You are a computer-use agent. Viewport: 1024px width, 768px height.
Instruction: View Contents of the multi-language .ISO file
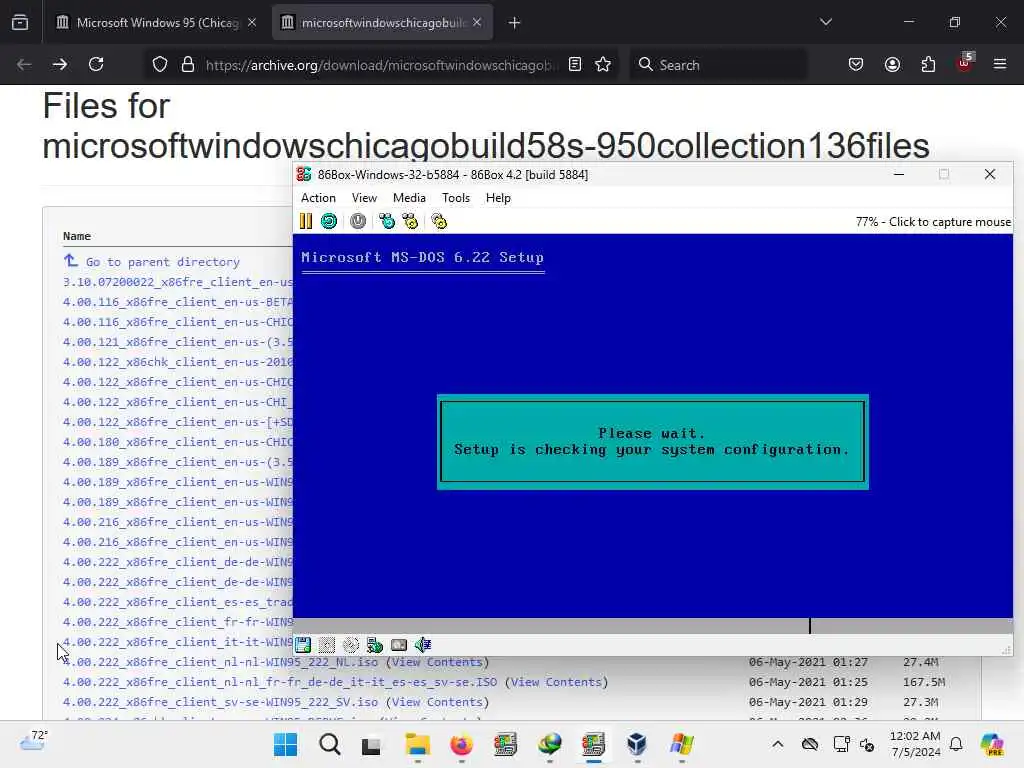point(556,682)
